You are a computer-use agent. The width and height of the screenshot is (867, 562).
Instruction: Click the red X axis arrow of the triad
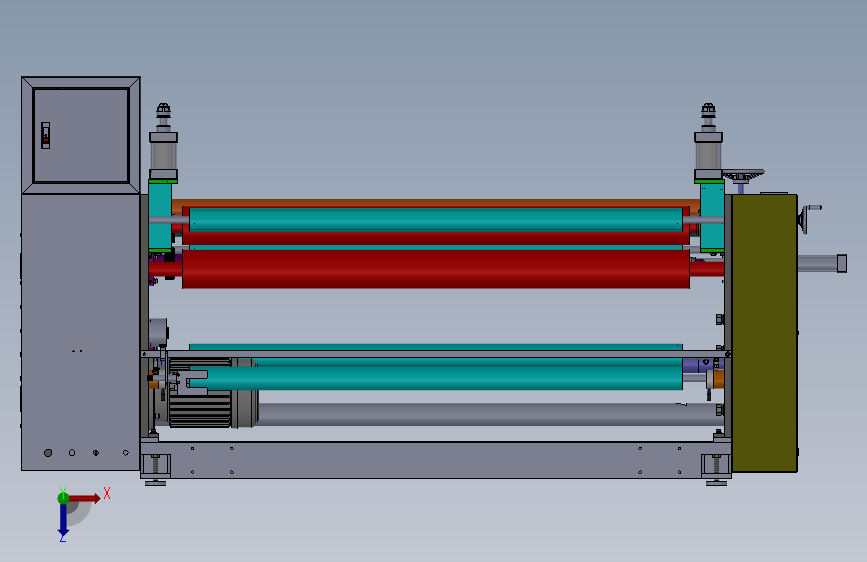pyautogui.click(x=84, y=498)
